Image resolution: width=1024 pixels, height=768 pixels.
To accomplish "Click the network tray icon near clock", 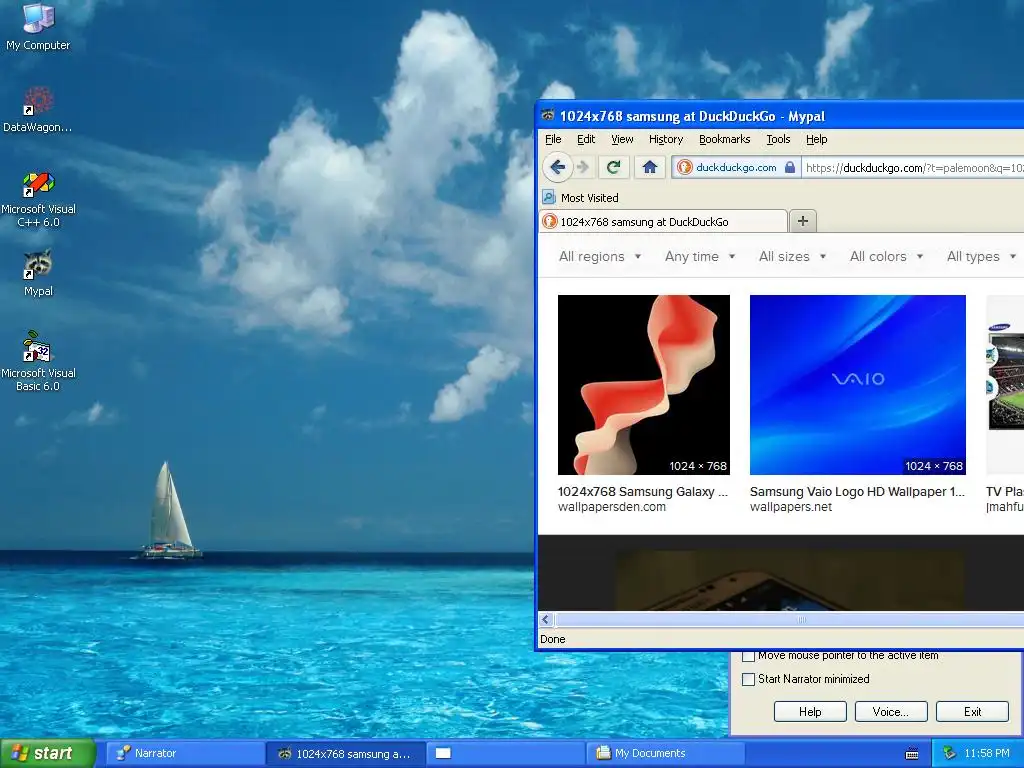I will point(949,753).
